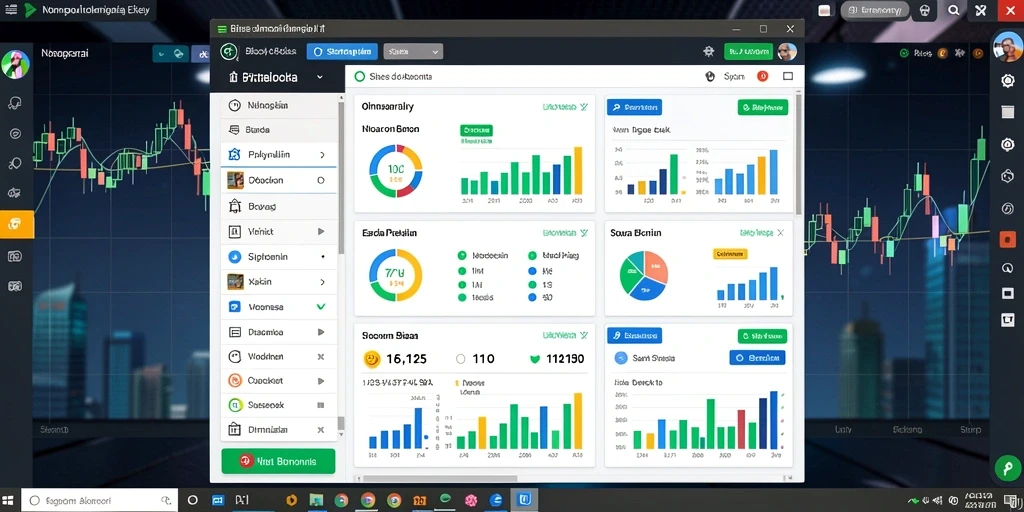Click the blue button in the header toolbar

343,52
